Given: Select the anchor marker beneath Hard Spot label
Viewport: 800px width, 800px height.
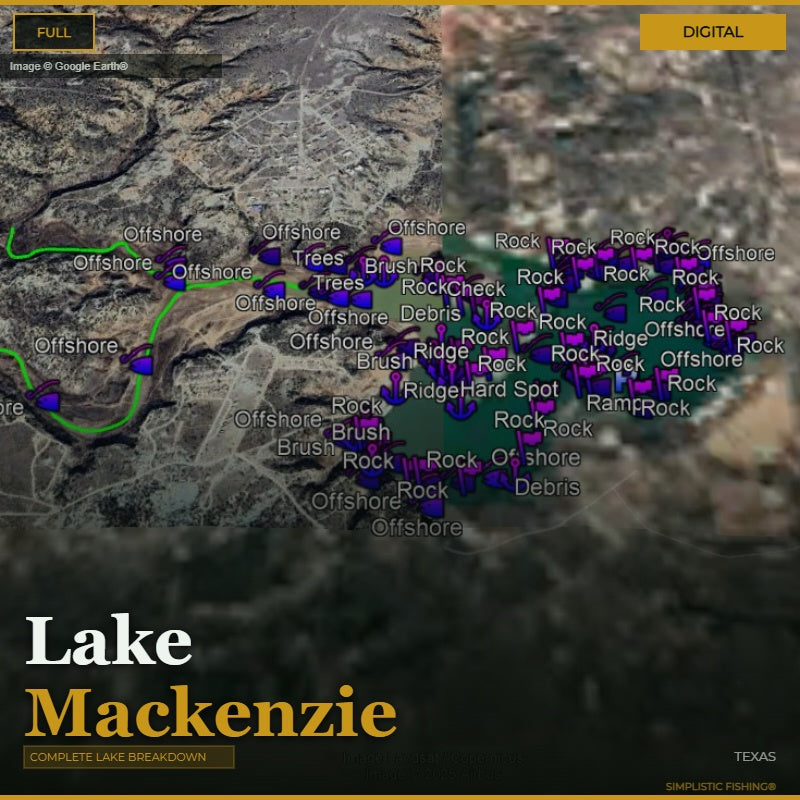Looking at the screenshot, I should point(461,409).
